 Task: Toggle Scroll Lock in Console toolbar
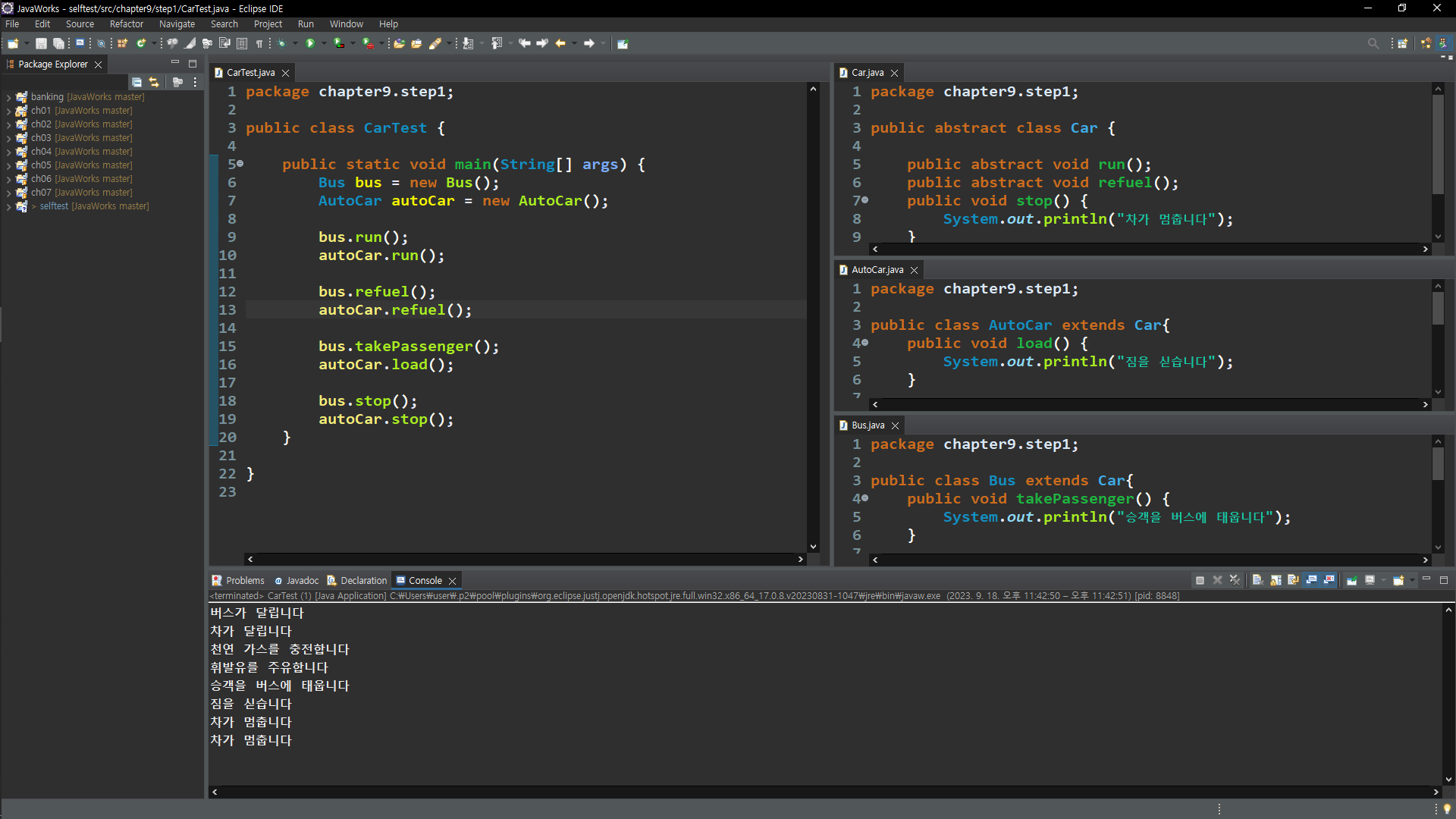coord(1276,580)
